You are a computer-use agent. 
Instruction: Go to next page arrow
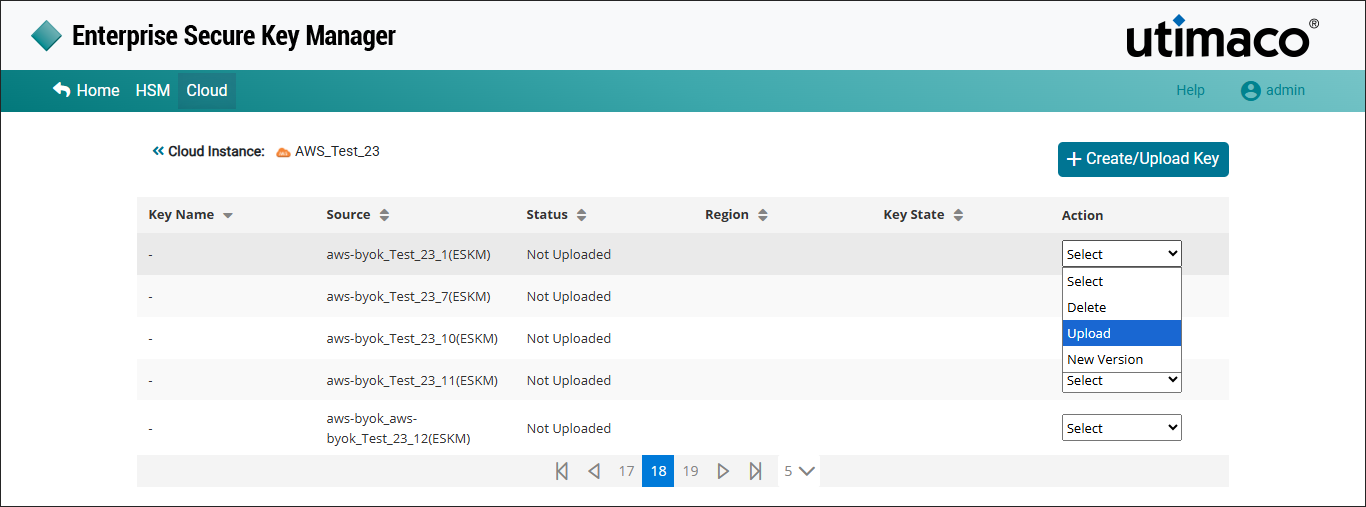tap(723, 471)
